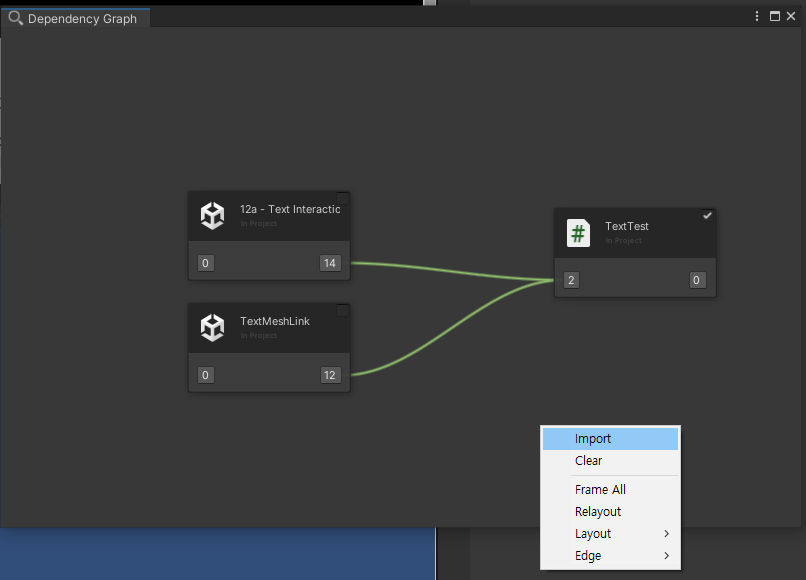Choose Import from the context menu
This screenshot has width=806, height=580.
(x=610, y=439)
